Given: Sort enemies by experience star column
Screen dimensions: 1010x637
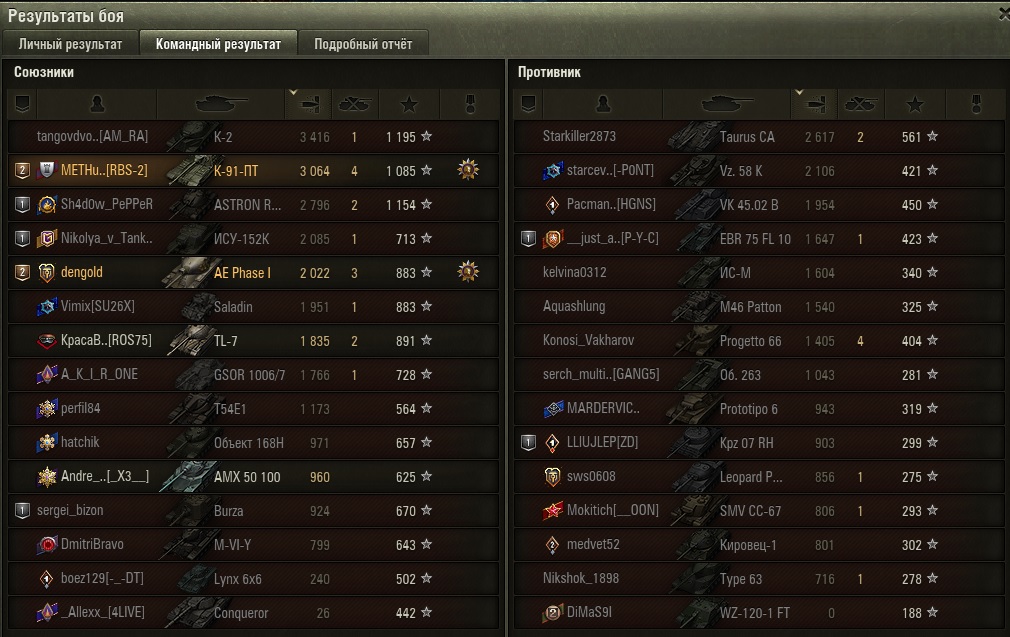Looking at the screenshot, I should (x=915, y=104).
